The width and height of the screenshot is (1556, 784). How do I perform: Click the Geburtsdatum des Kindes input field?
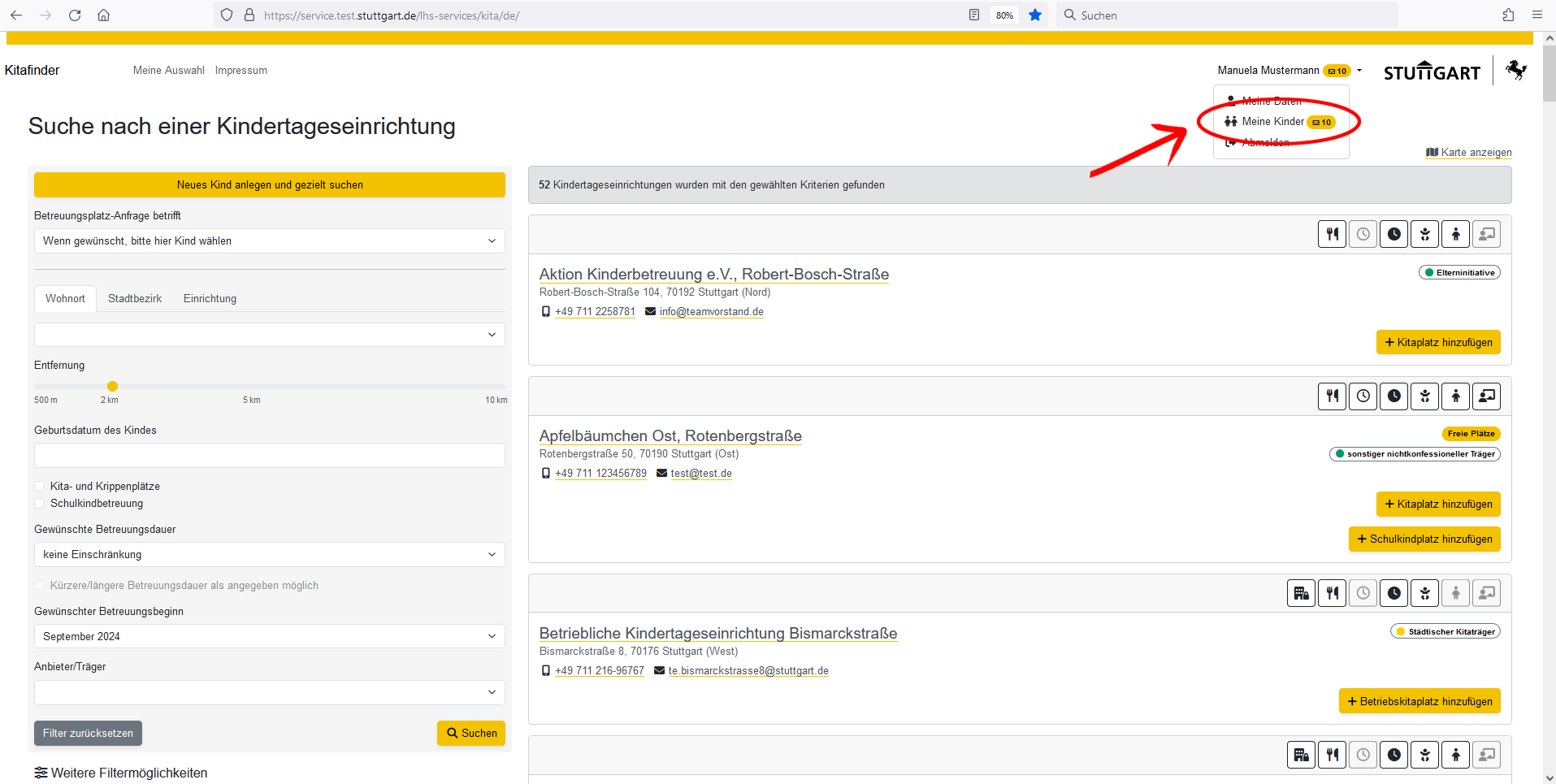[x=269, y=456]
